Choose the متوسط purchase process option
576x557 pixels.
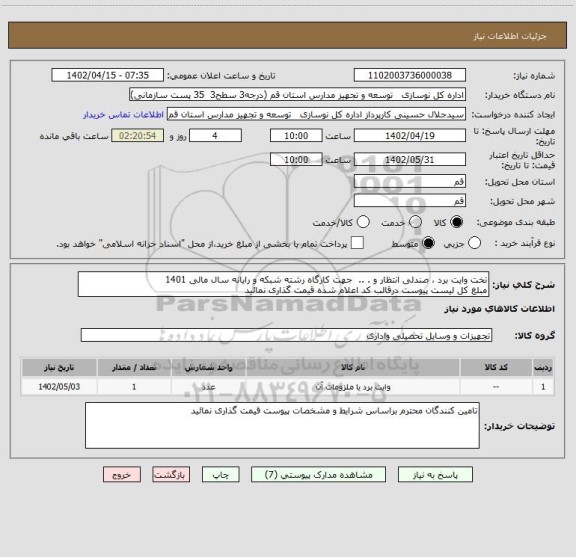(x=428, y=243)
